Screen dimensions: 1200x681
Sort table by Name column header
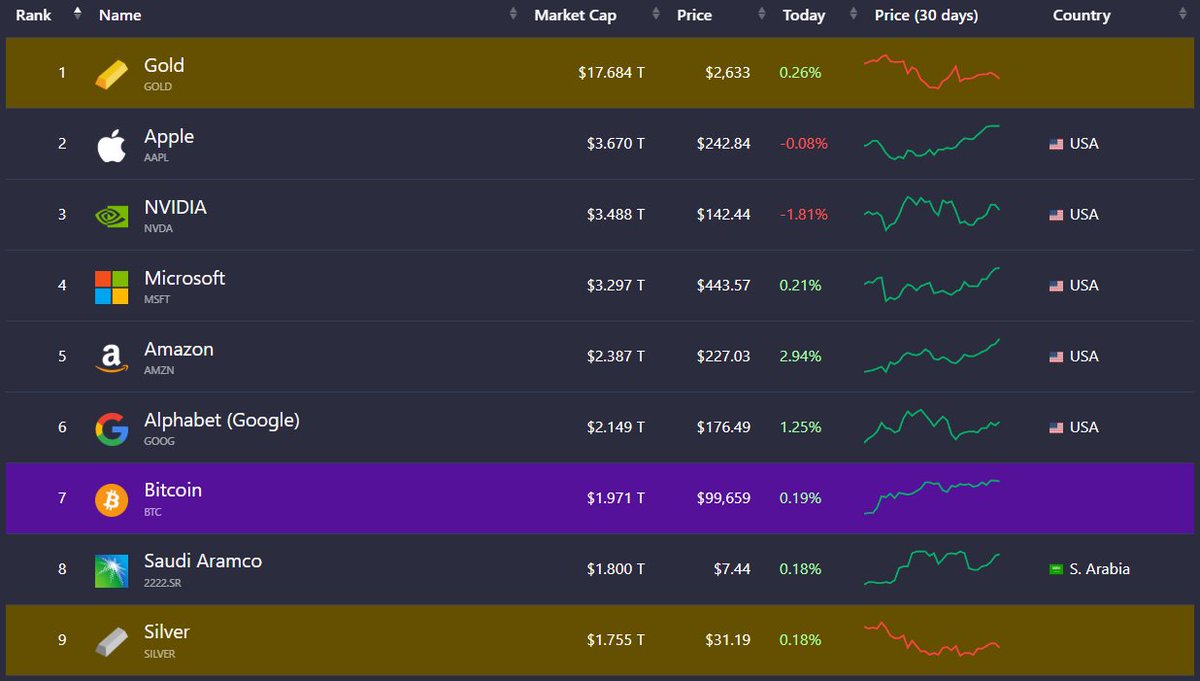(120, 15)
